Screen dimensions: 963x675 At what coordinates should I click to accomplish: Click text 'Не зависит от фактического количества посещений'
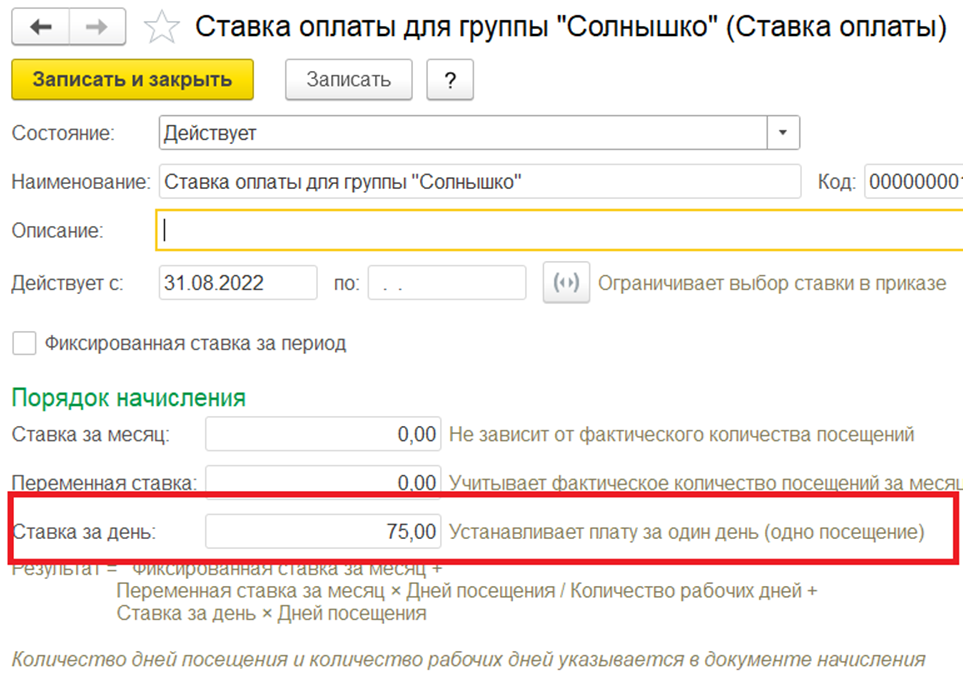(x=682, y=434)
